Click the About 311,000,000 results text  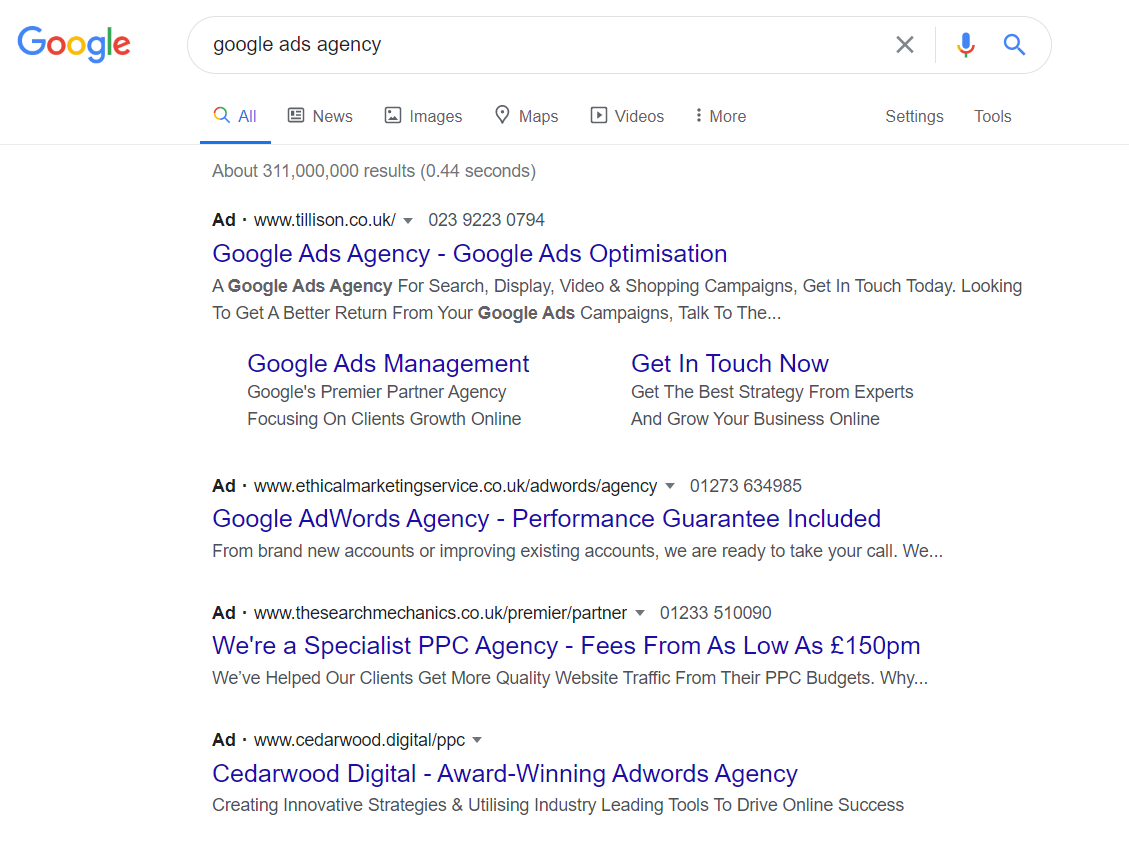point(374,171)
